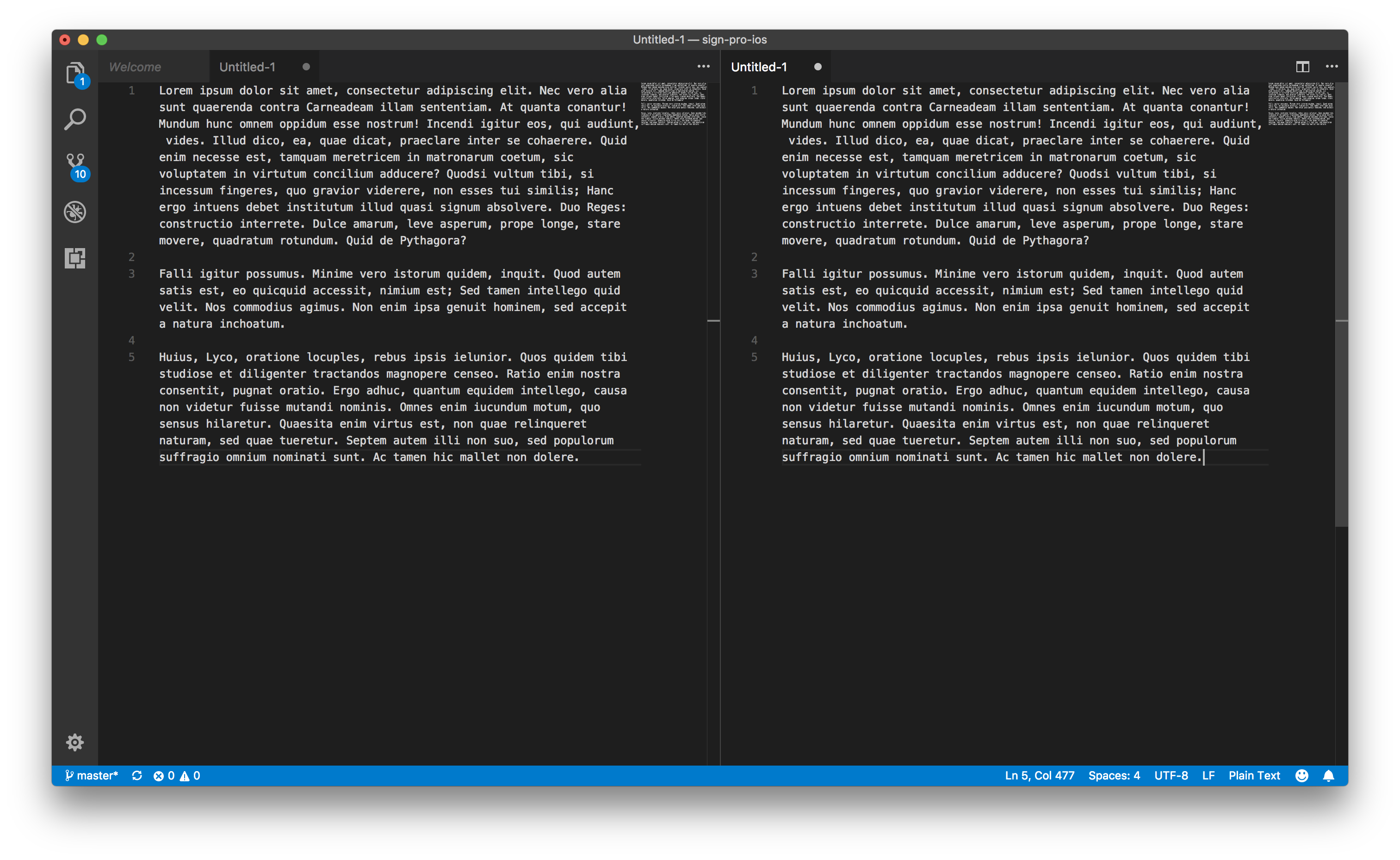Change line ending setting LF
The height and width of the screenshot is (860, 1400).
(x=1208, y=775)
